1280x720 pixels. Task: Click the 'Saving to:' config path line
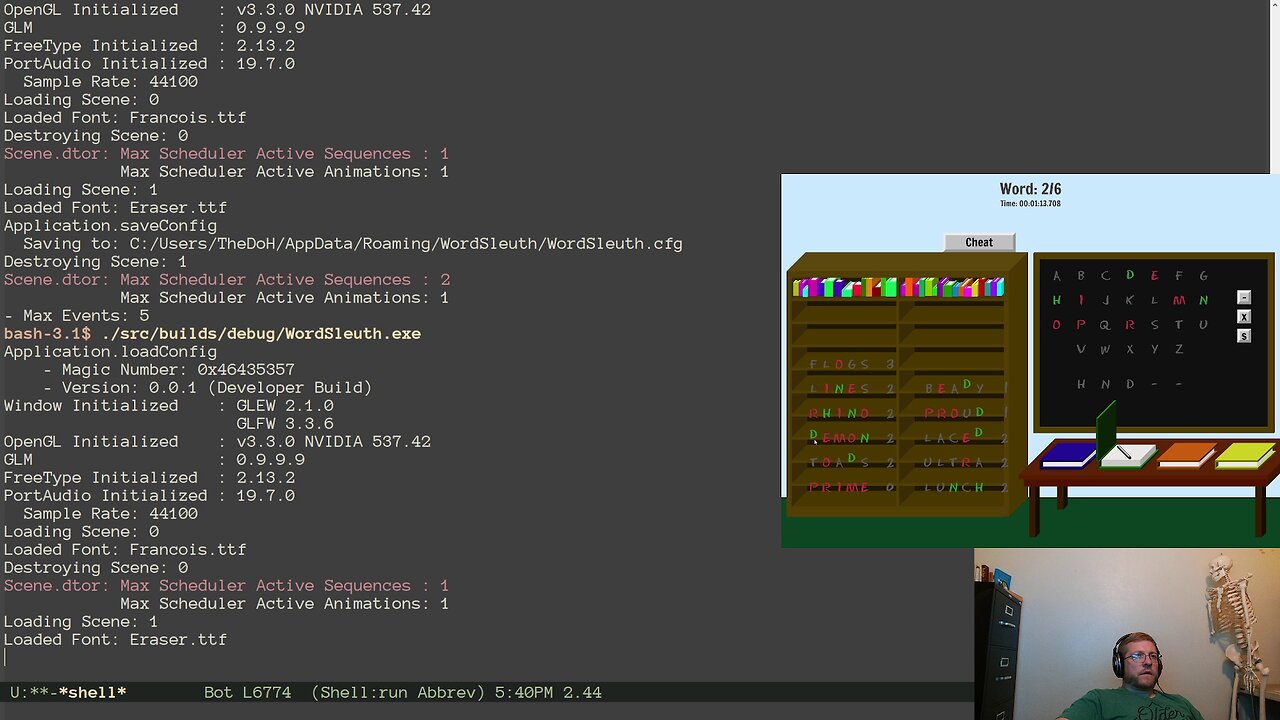353,244
